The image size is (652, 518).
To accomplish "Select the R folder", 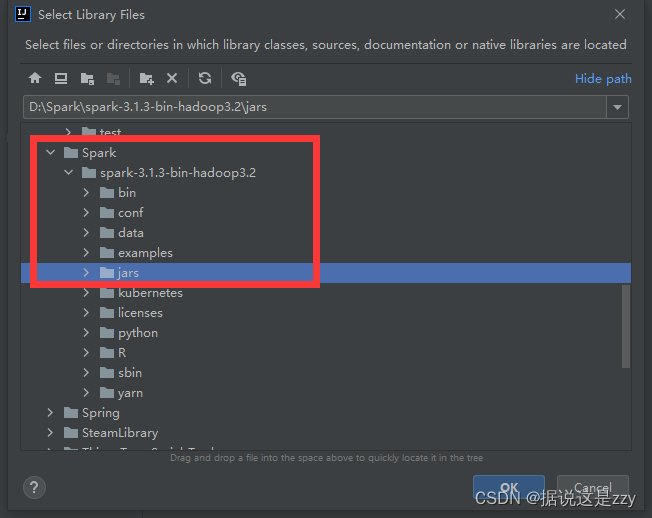I will coord(113,353).
